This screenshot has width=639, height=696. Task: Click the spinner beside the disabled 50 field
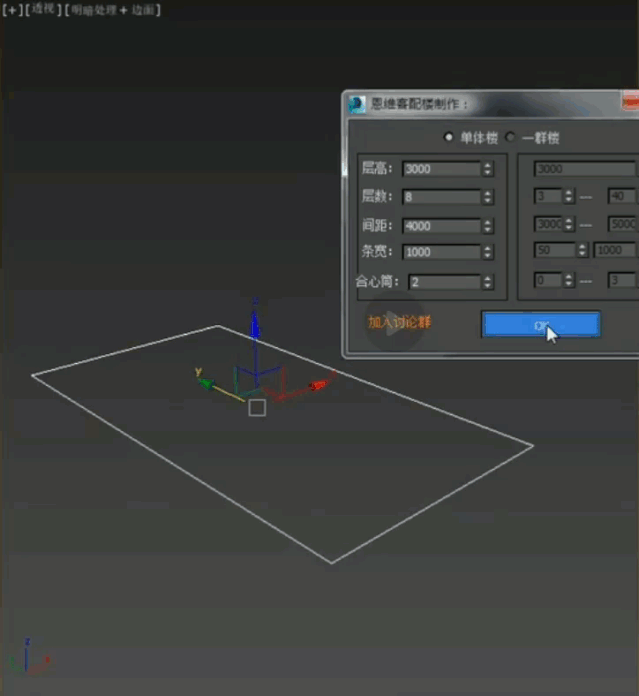583,250
